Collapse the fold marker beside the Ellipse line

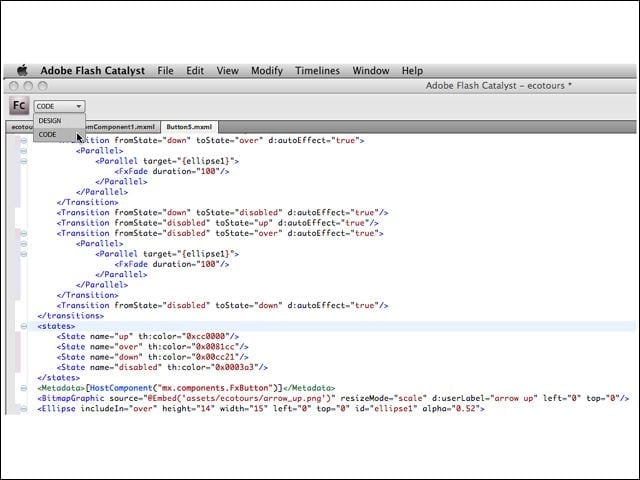(x=24, y=409)
